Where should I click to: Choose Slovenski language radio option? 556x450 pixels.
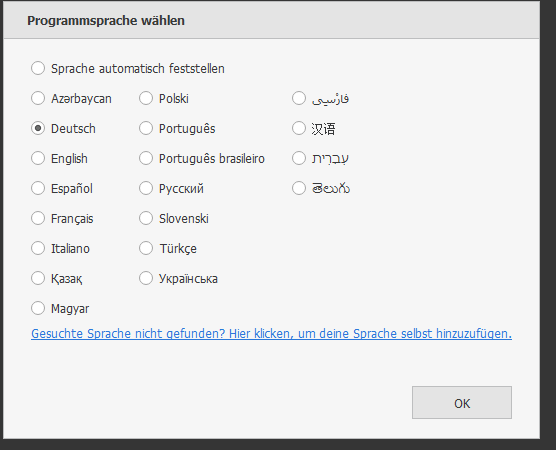(x=146, y=218)
